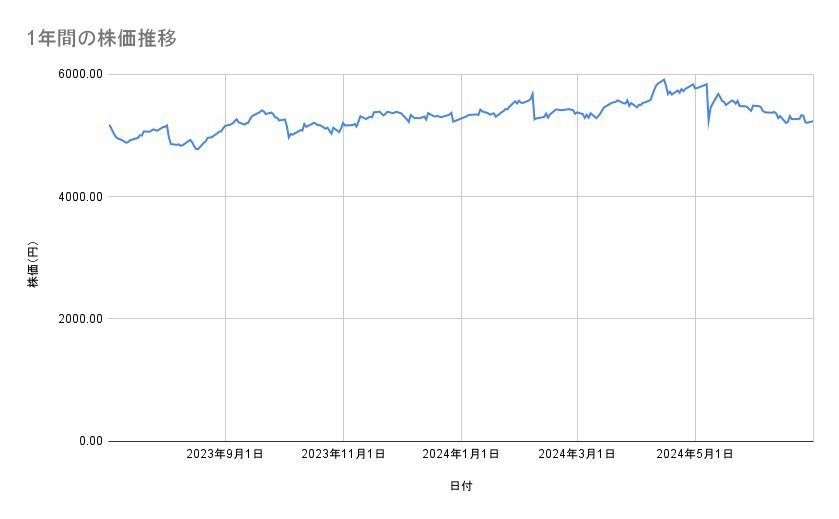Screen dimensions: 839x519
Task: Select the 2024年1月1日 date label
Action: coord(461,454)
